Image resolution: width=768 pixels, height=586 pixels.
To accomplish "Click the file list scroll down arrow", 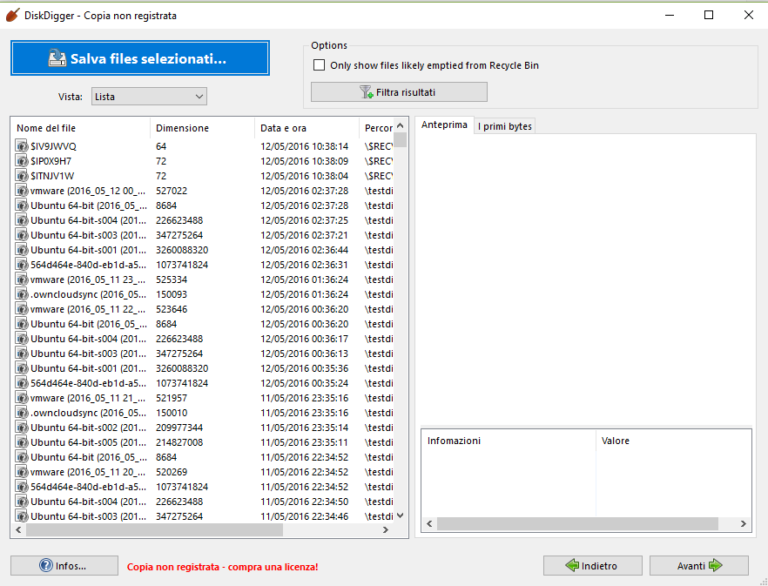I will pos(400,515).
